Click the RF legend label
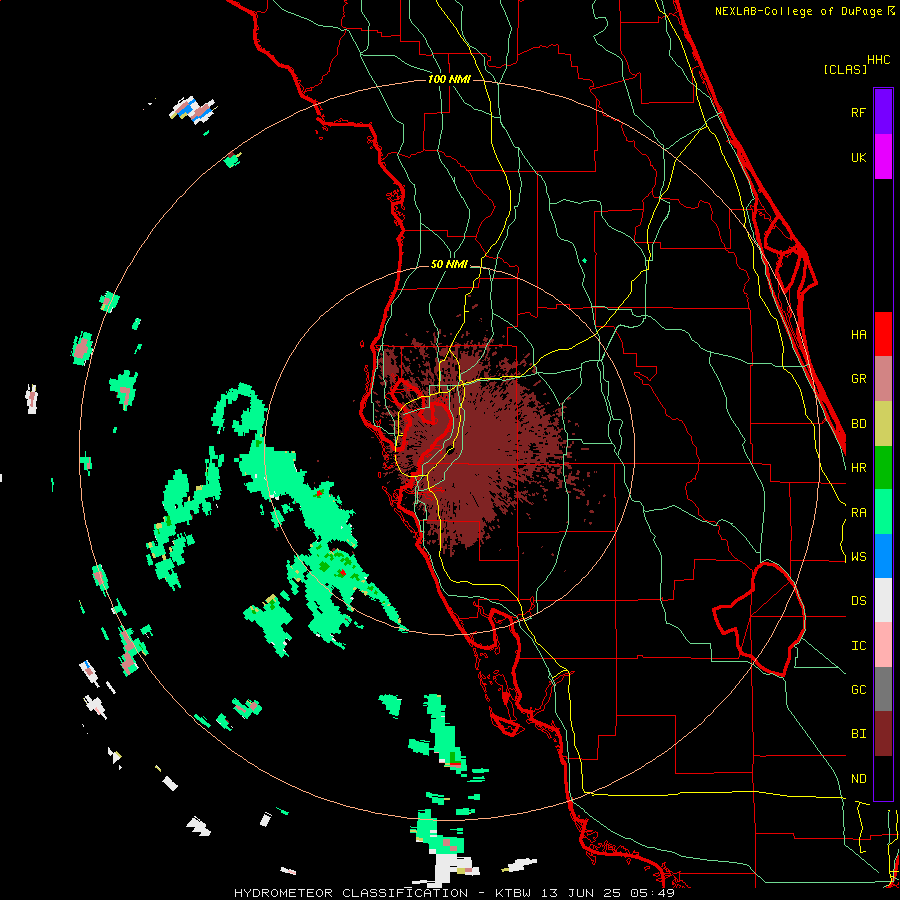 point(858,112)
